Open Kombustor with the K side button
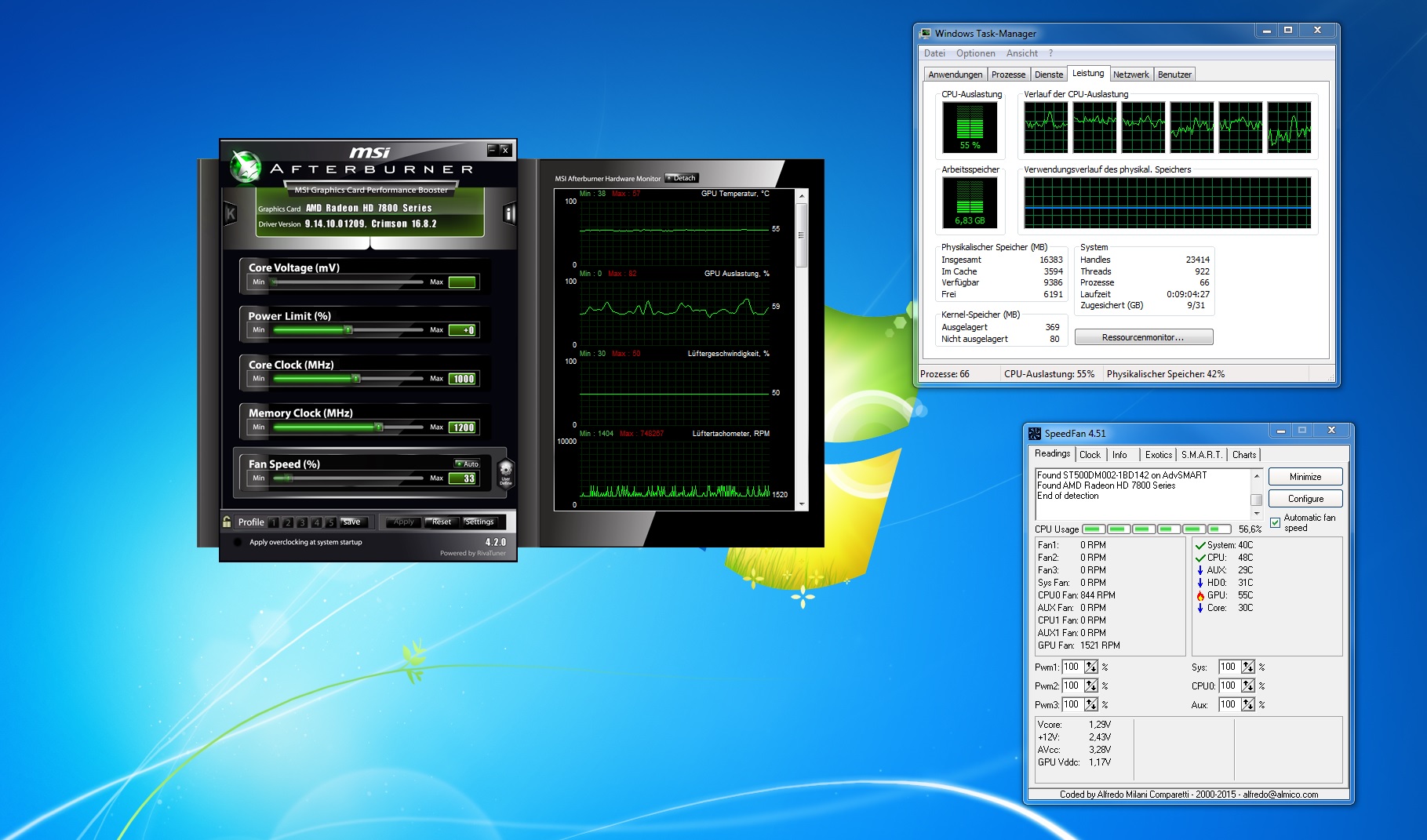Image resolution: width=1427 pixels, height=840 pixels. coord(231,213)
